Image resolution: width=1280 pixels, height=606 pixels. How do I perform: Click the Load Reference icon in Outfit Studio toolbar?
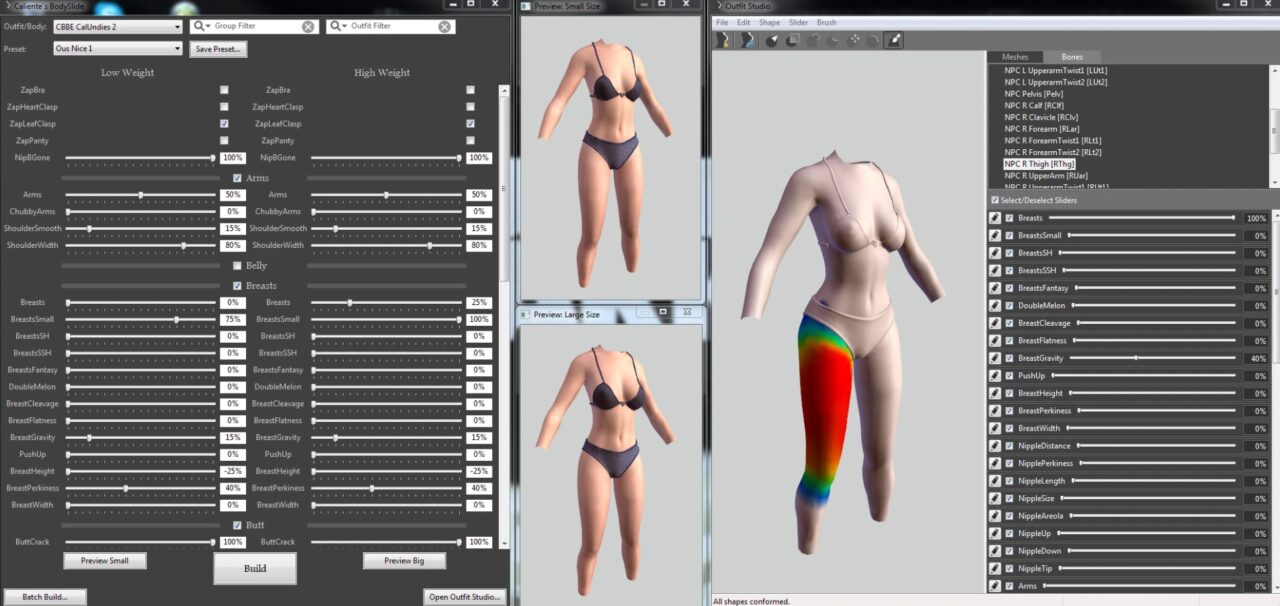[x=724, y=40]
